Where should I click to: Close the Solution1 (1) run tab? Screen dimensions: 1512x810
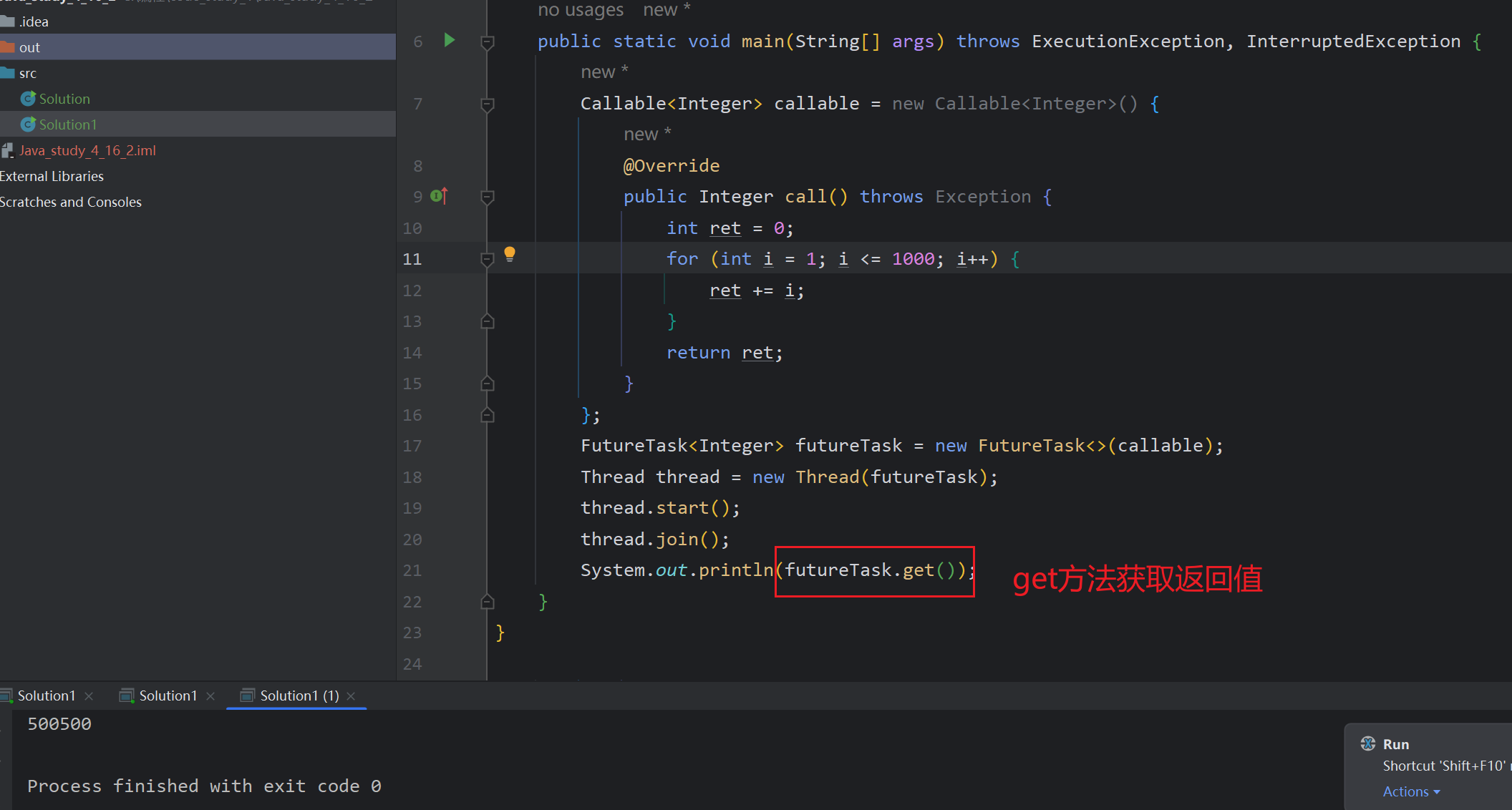coord(351,696)
